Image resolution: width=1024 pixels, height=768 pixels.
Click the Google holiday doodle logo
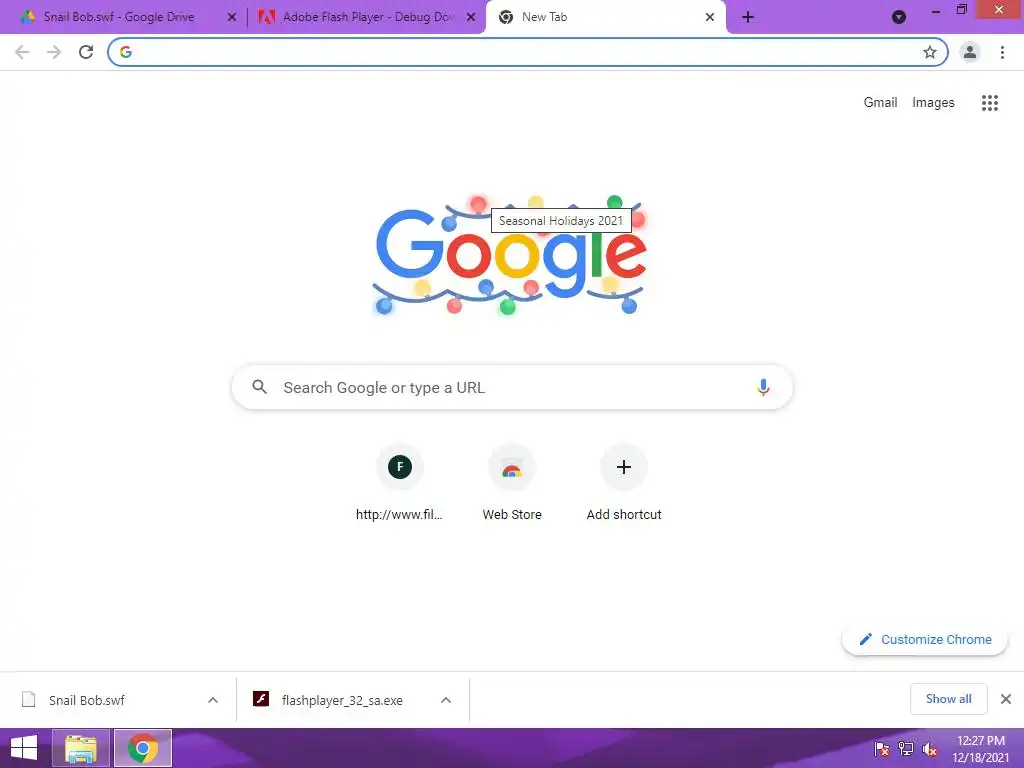point(510,255)
